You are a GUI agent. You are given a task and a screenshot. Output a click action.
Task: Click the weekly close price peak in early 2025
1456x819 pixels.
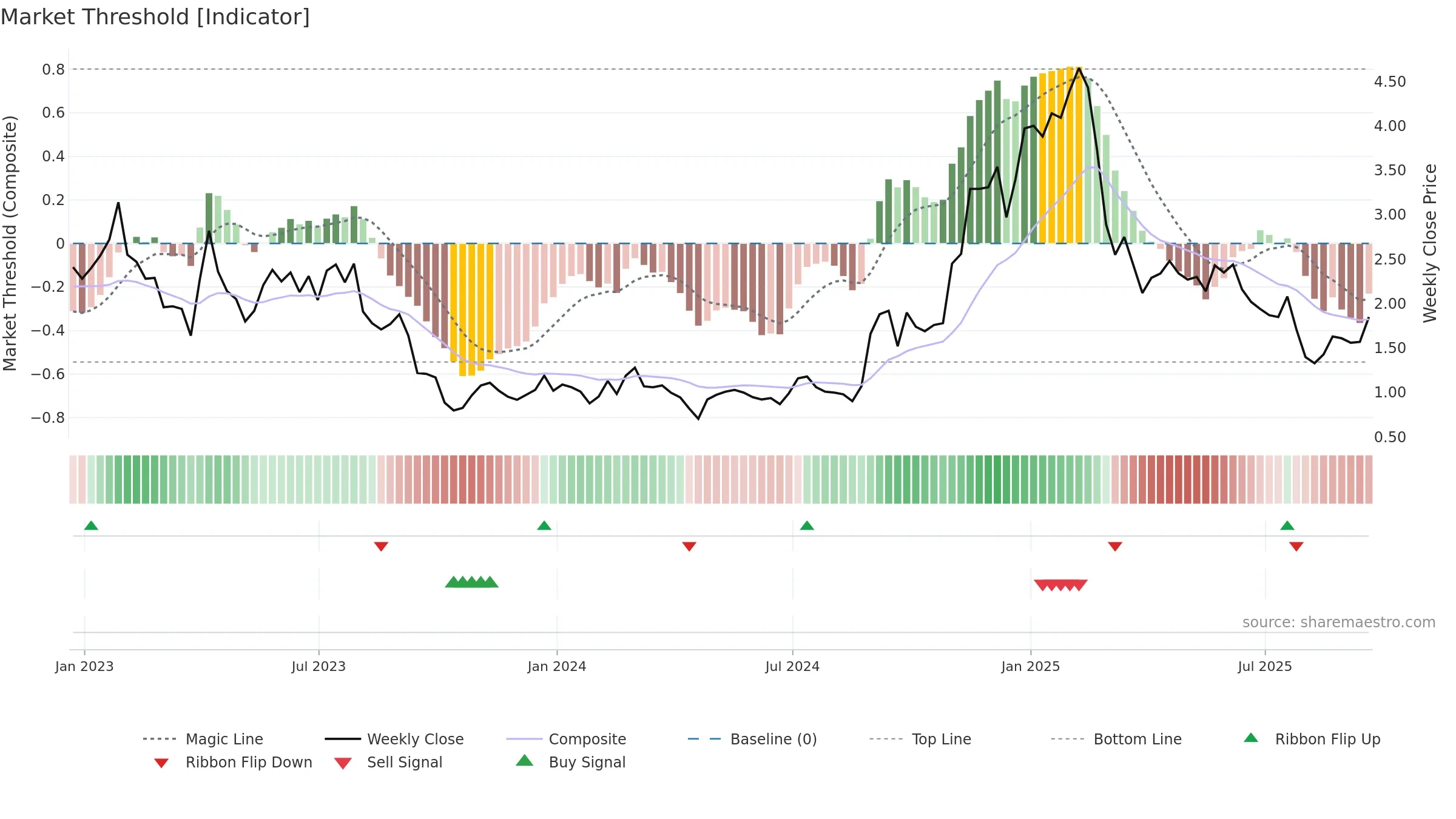1079,68
